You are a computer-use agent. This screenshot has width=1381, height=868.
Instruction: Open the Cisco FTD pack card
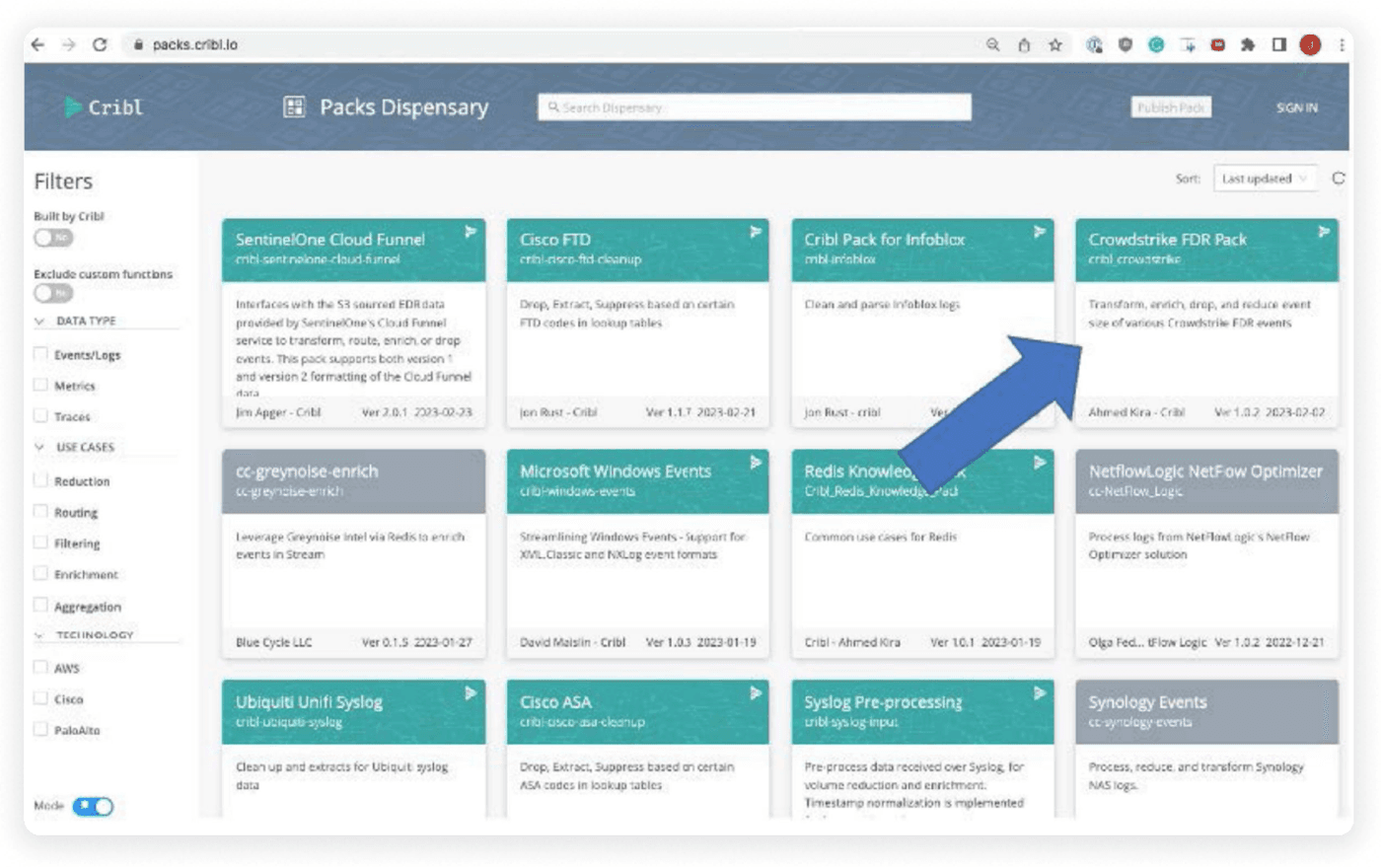point(637,323)
